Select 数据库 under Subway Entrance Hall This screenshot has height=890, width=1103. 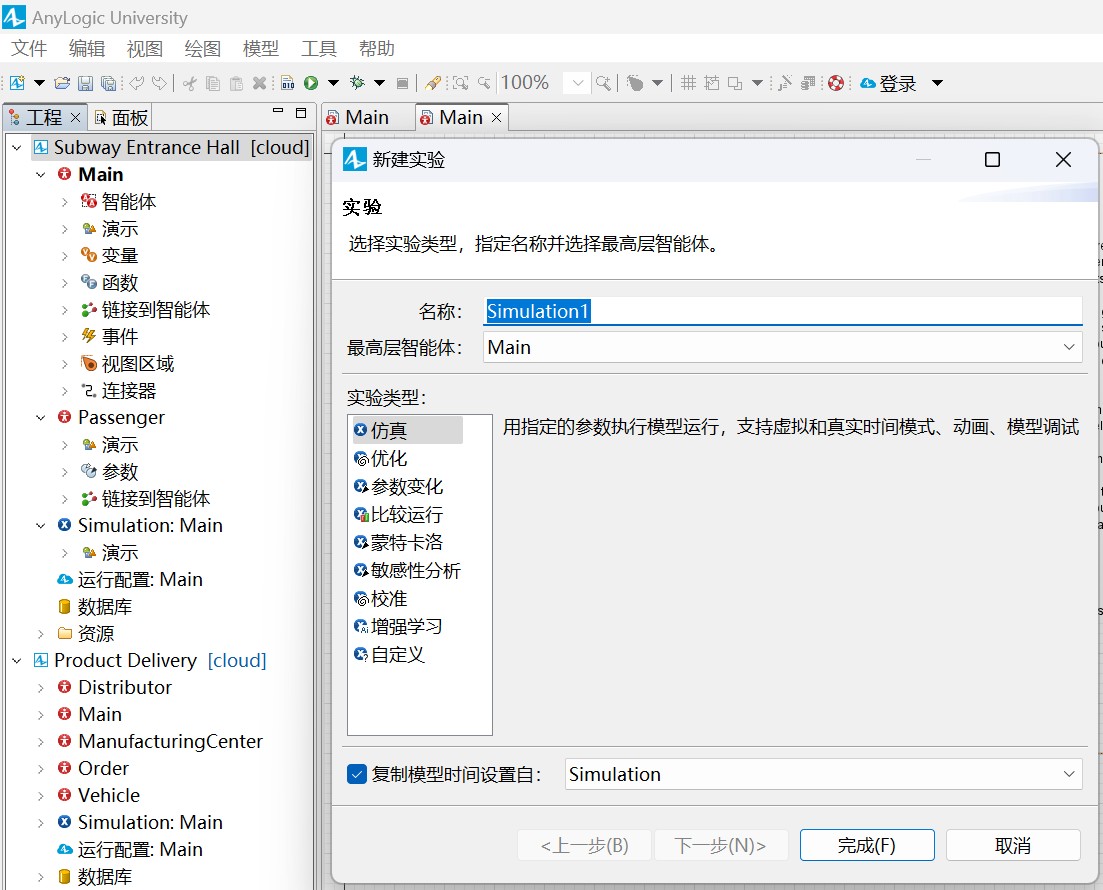104,607
